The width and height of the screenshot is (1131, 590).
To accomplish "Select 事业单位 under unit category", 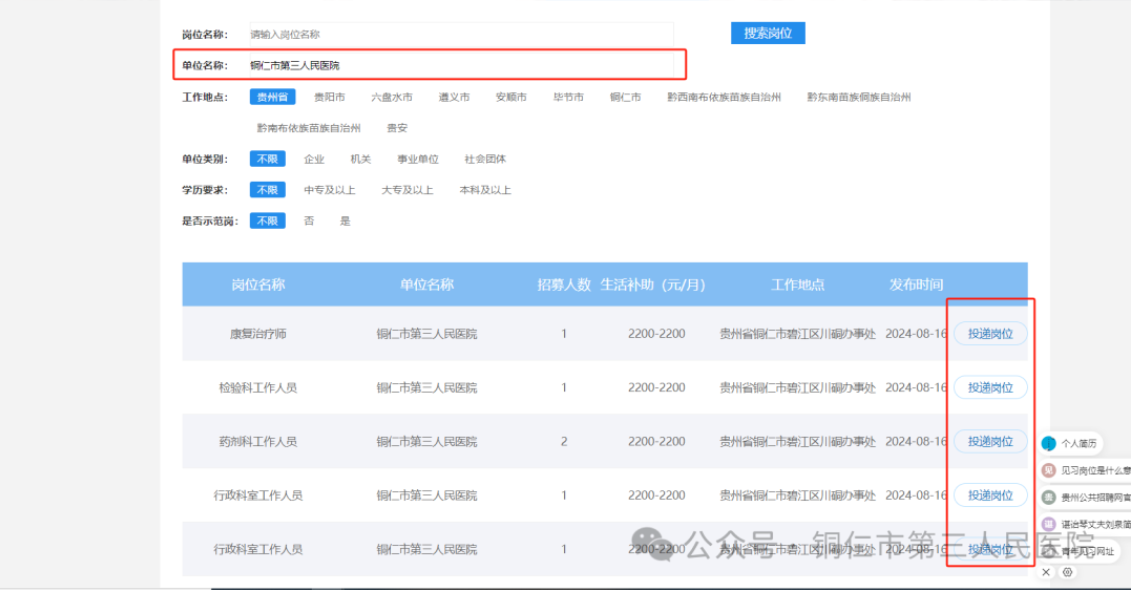I will coord(417,159).
